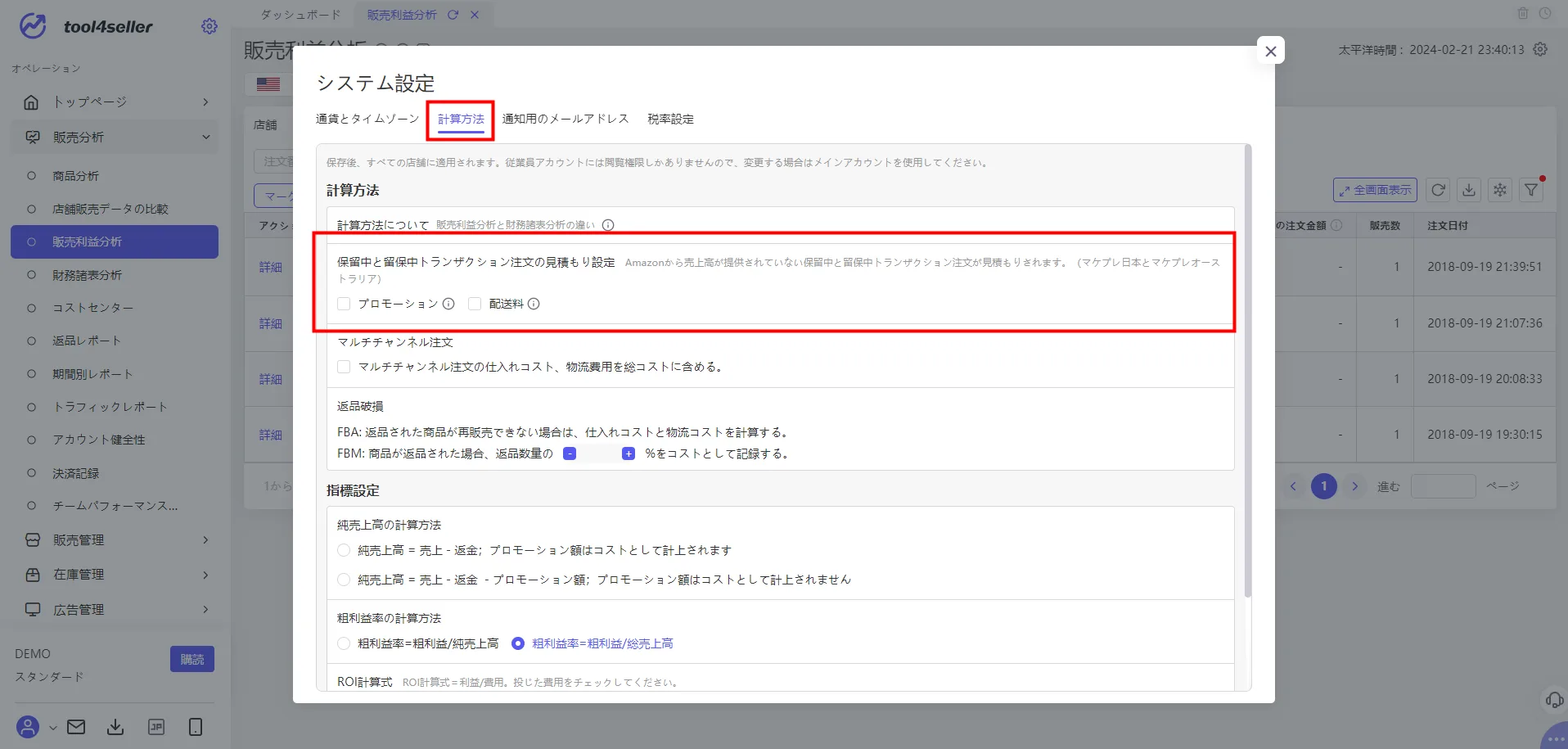The height and width of the screenshot is (749, 1568).
Task: Open 販売利益分析と財務諸表分析の違い link
Action: pos(516,225)
